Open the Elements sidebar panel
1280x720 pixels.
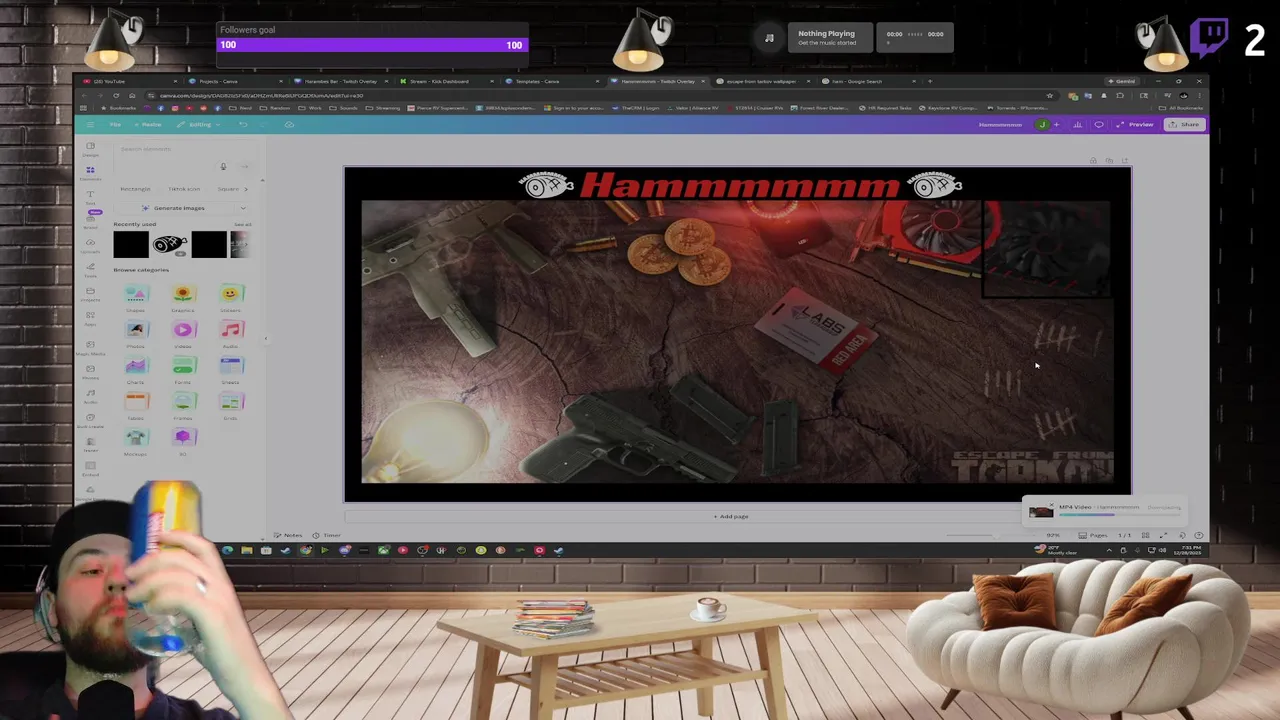pyautogui.click(x=90, y=173)
